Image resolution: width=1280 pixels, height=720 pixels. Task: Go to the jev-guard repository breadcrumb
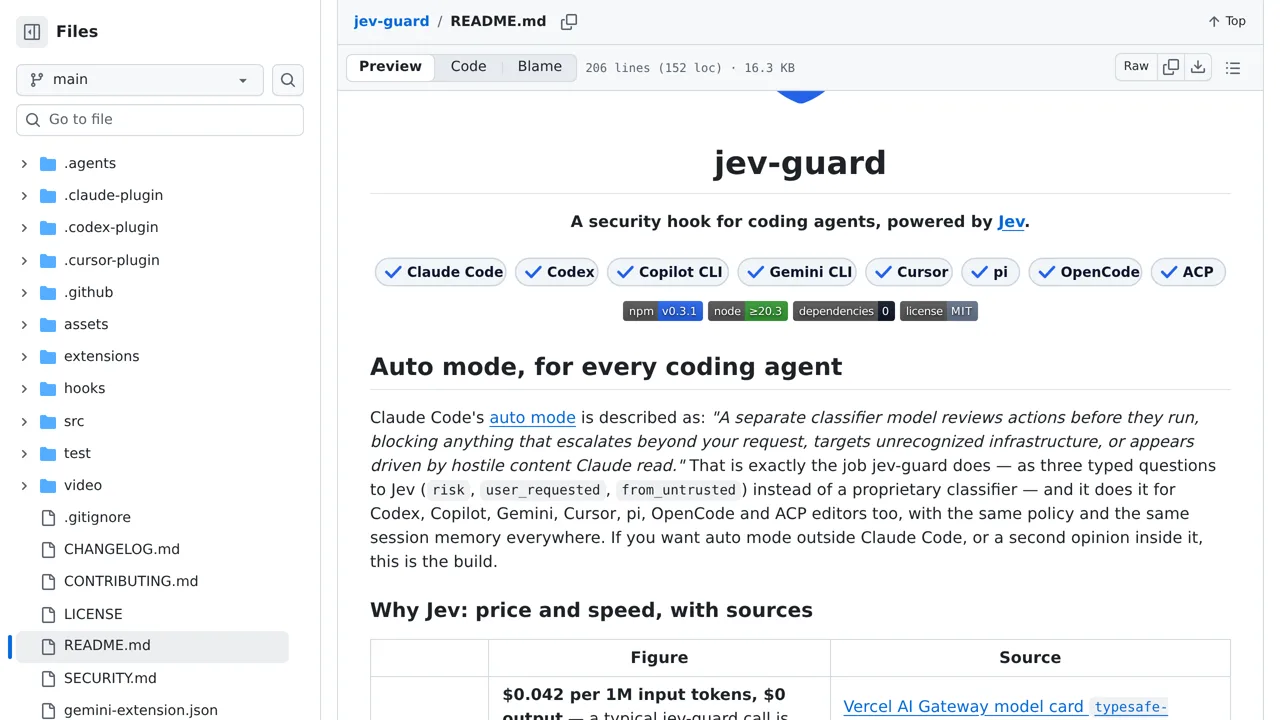tap(391, 21)
